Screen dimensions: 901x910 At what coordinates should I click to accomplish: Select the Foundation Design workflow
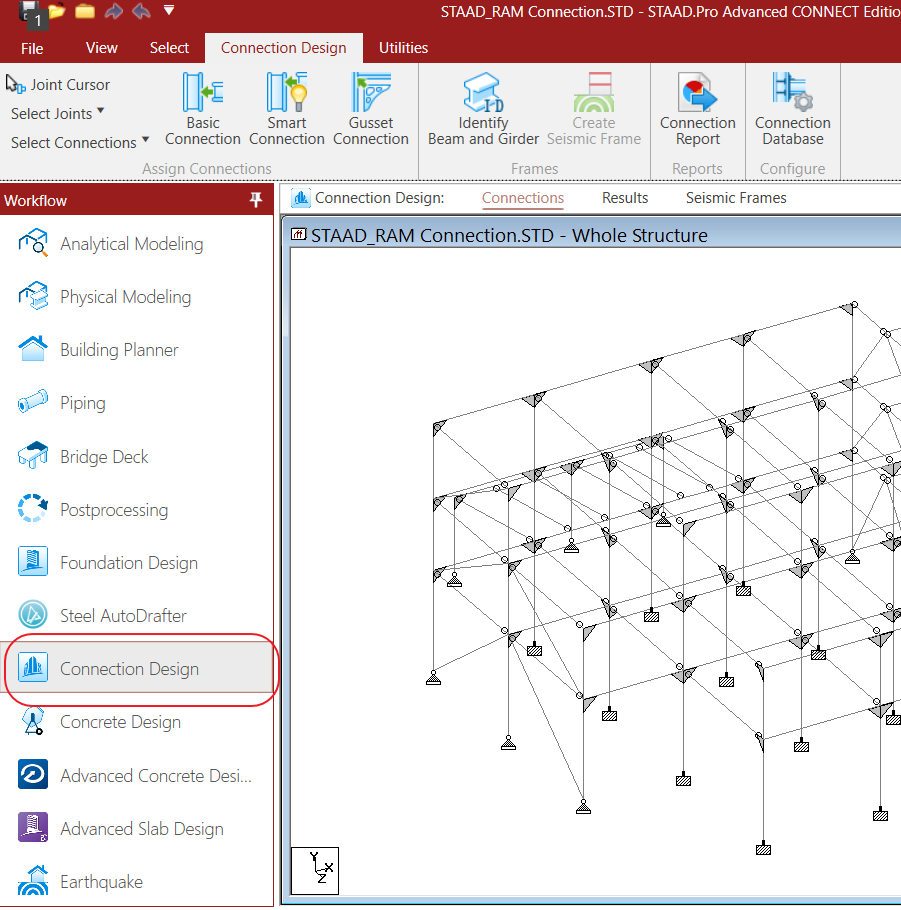coord(128,563)
